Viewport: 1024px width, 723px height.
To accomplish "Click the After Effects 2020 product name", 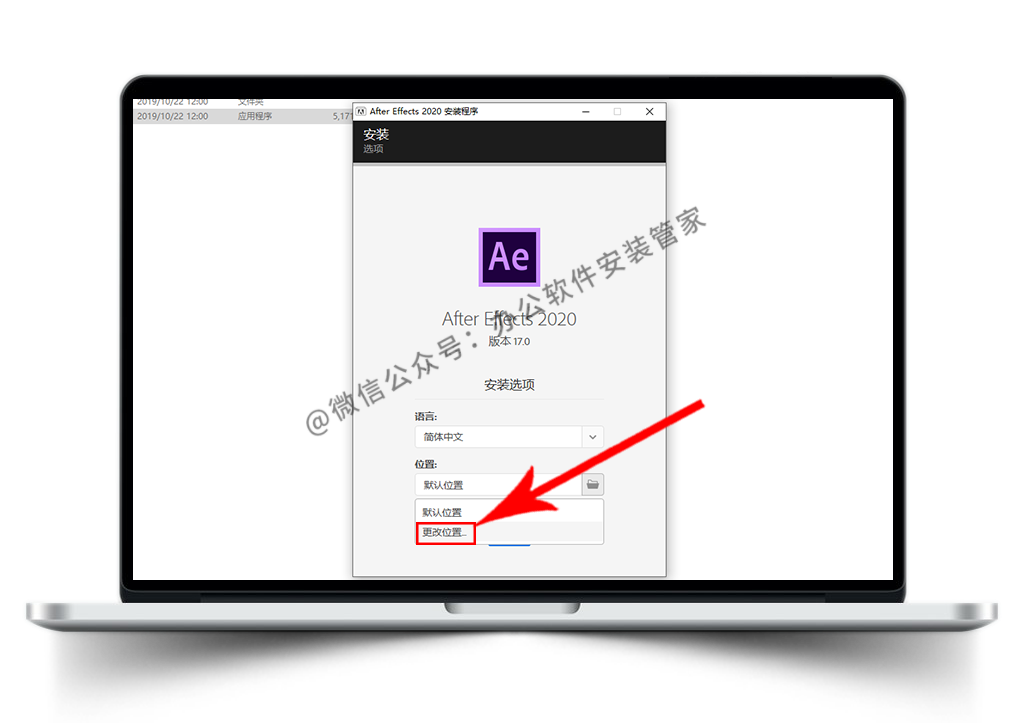I will coord(509,319).
